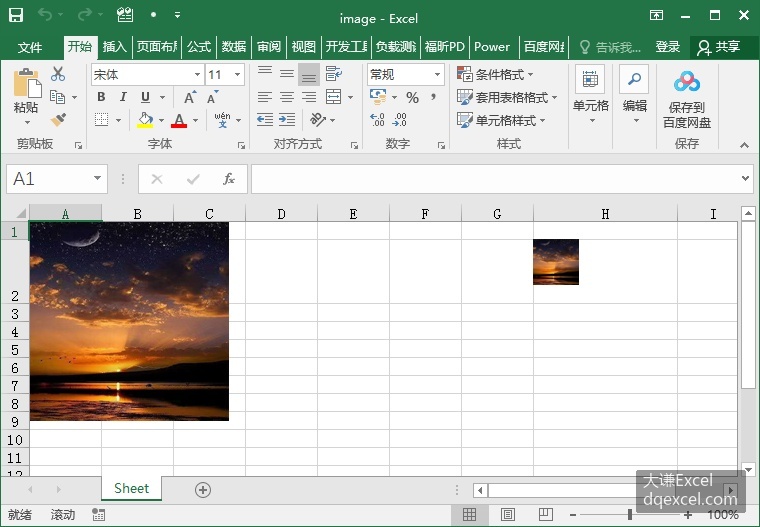Toggle underline formatting
760x527 pixels.
pos(145,97)
